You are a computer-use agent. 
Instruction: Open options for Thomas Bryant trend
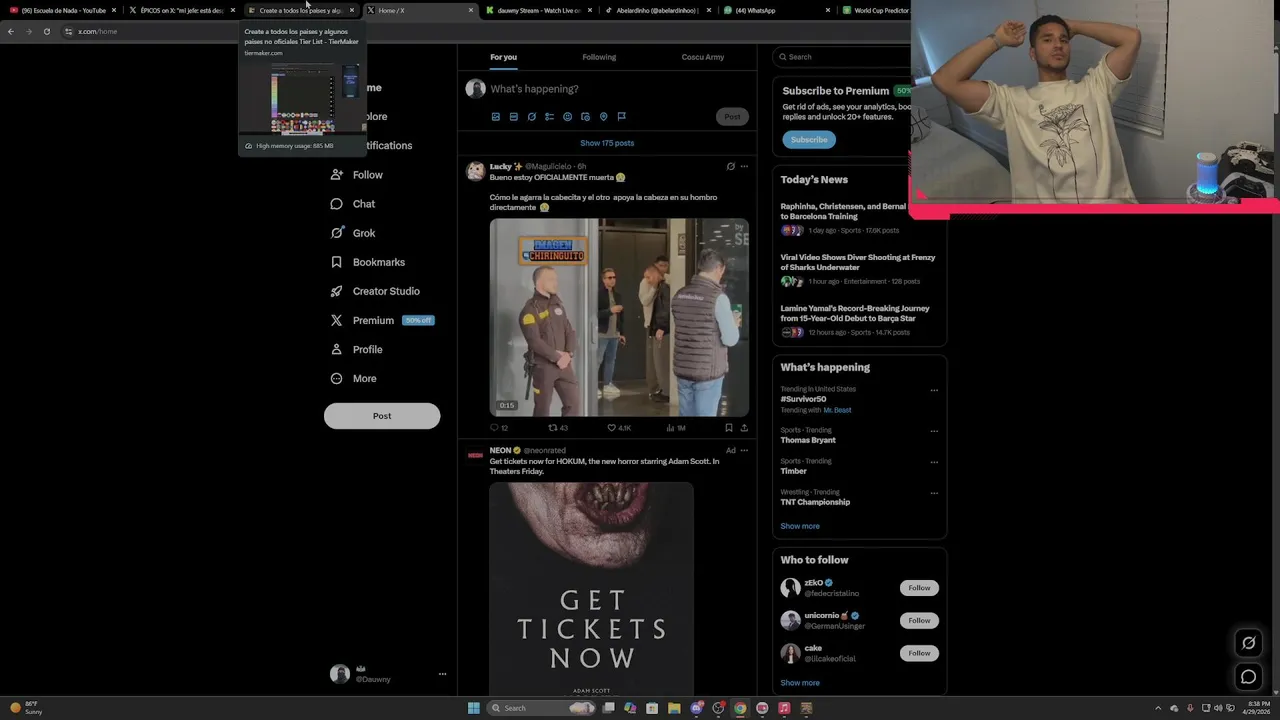[x=934, y=431]
